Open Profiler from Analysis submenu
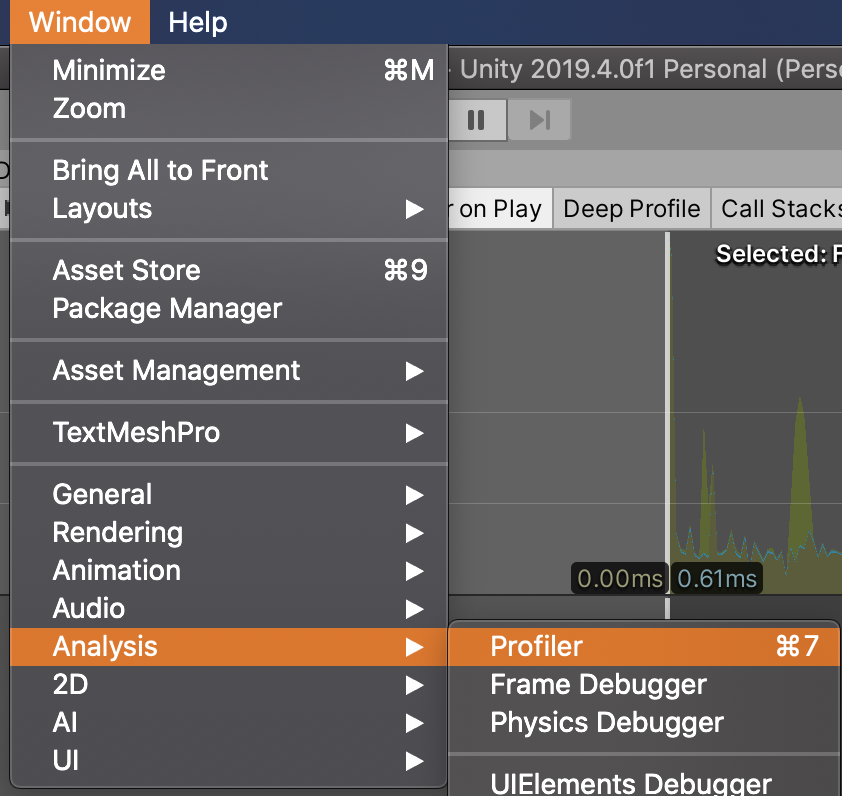This screenshot has width=842, height=796. (644, 647)
